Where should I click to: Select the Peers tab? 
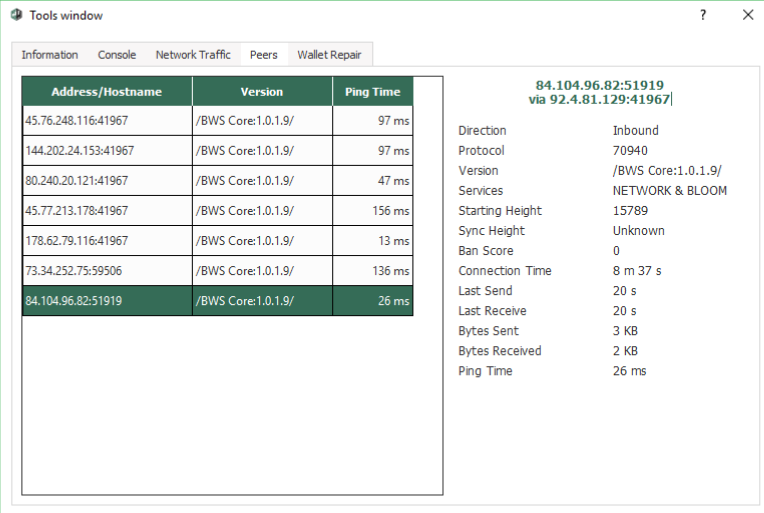pyautogui.click(x=264, y=55)
